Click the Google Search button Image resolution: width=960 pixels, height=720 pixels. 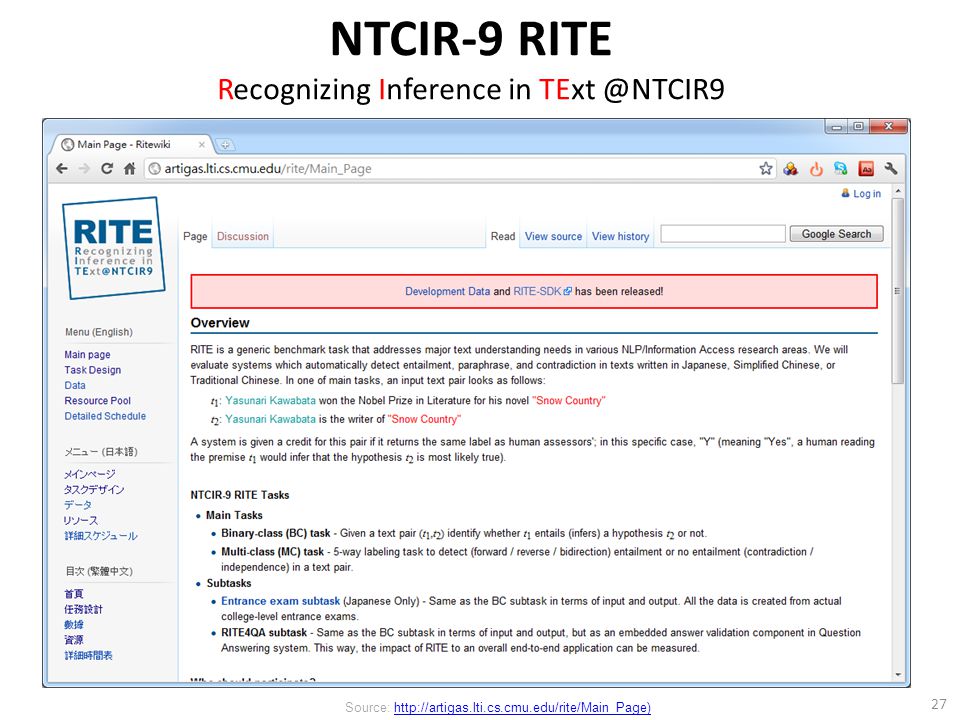[836, 234]
